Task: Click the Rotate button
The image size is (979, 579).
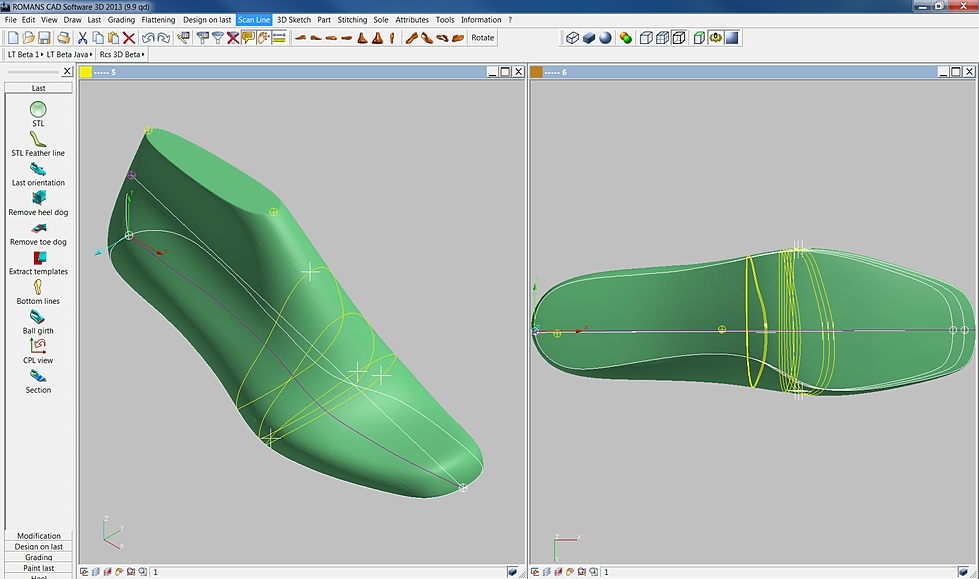Action: [483, 38]
